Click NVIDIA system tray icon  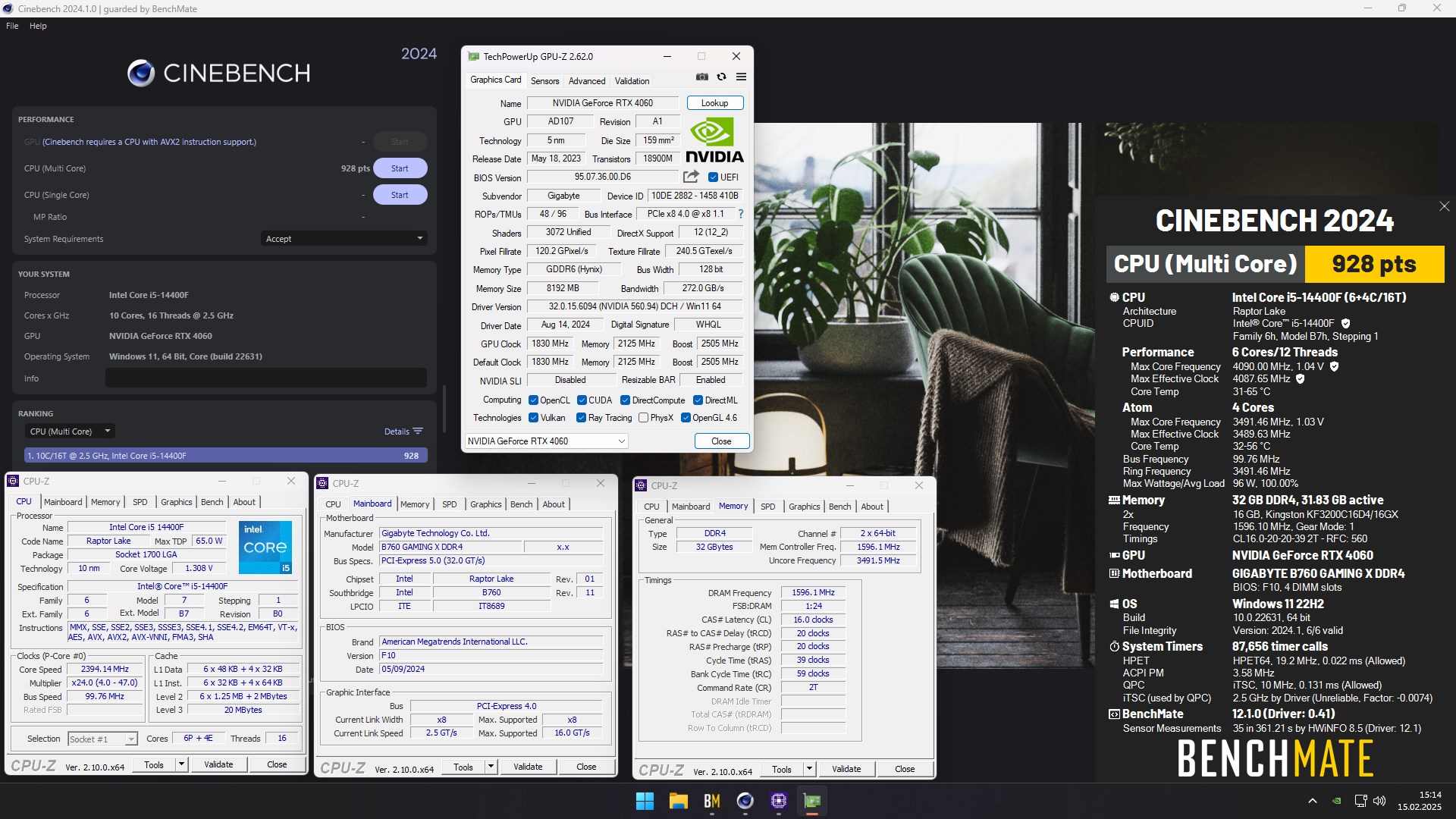pos(1336,801)
